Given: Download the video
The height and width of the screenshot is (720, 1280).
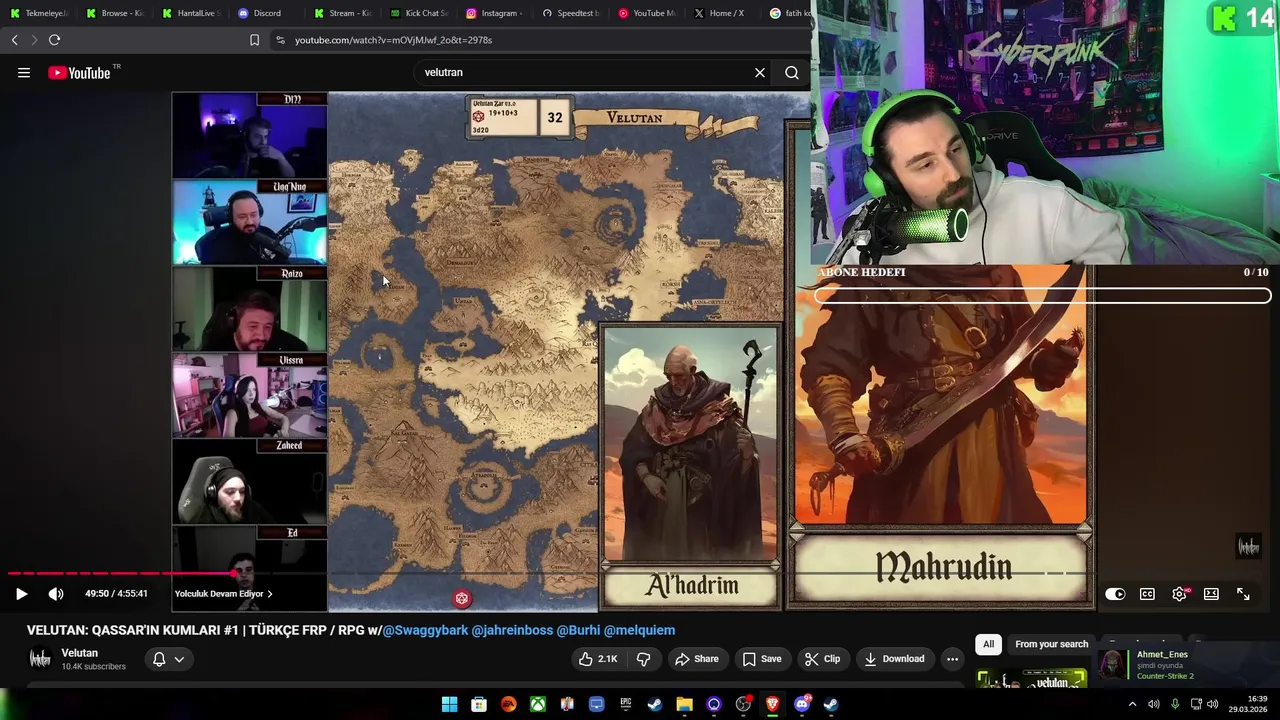Looking at the screenshot, I should pyautogui.click(x=894, y=659).
